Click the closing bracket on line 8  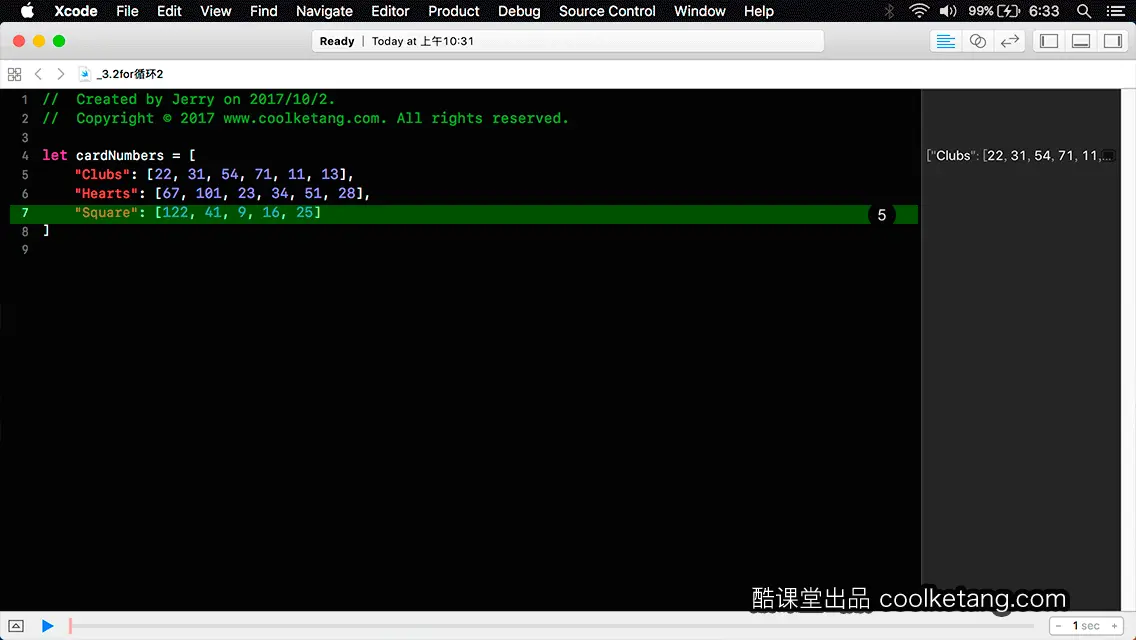click(x=46, y=230)
